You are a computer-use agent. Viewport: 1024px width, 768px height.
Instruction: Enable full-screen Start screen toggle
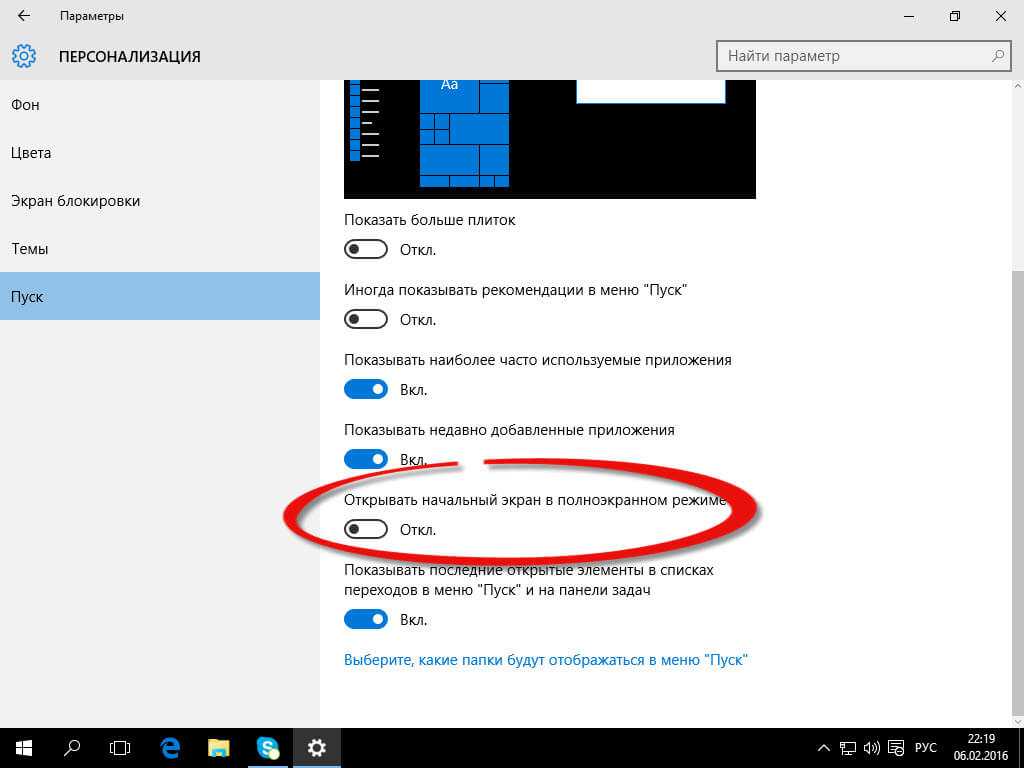click(x=365, y=529)
